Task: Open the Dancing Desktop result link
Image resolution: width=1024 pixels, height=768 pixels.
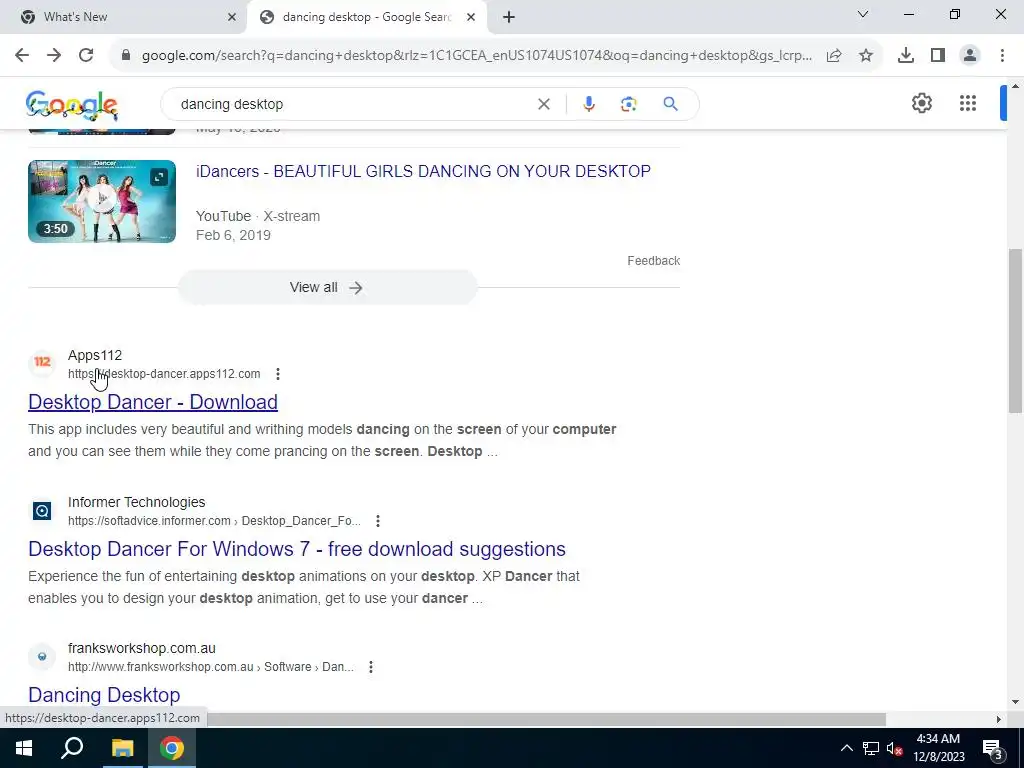Action: point(104,695)
